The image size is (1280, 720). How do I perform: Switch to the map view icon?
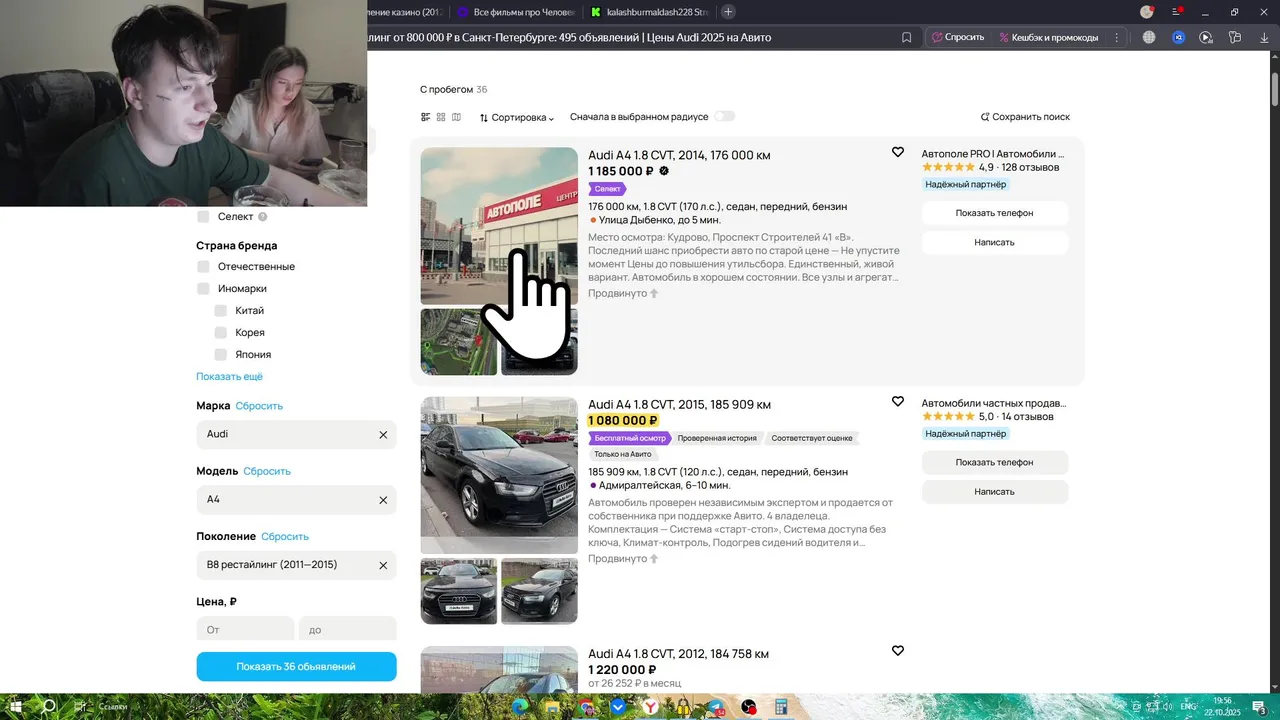(x=456, y=117)
